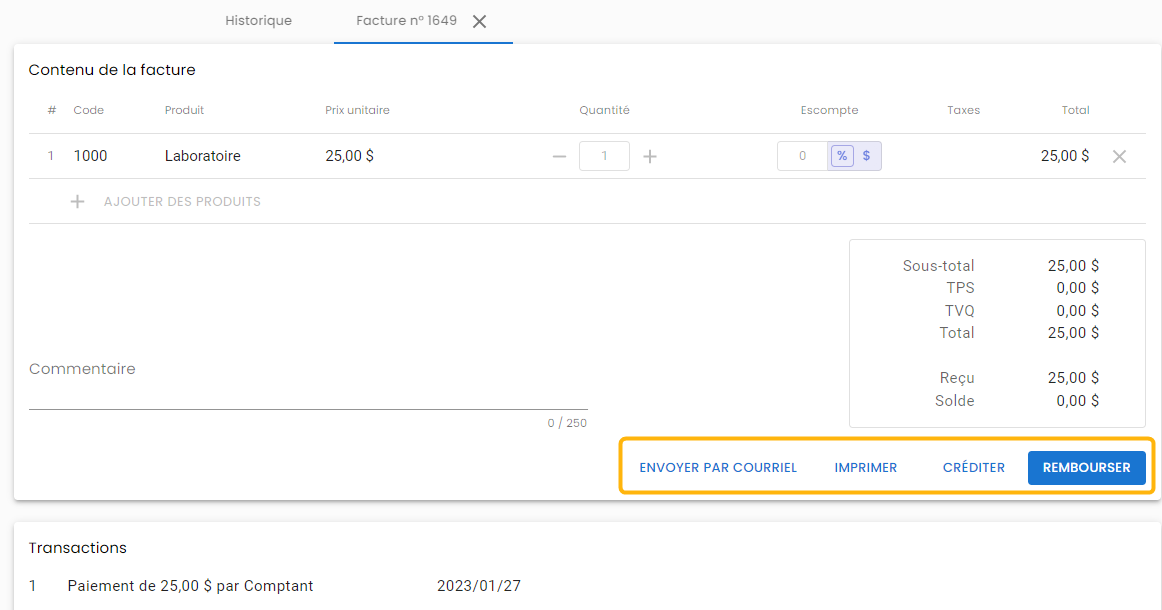The image size is (1162, 610).
Task: Switch discount type to percent
Action: (842, 156)
